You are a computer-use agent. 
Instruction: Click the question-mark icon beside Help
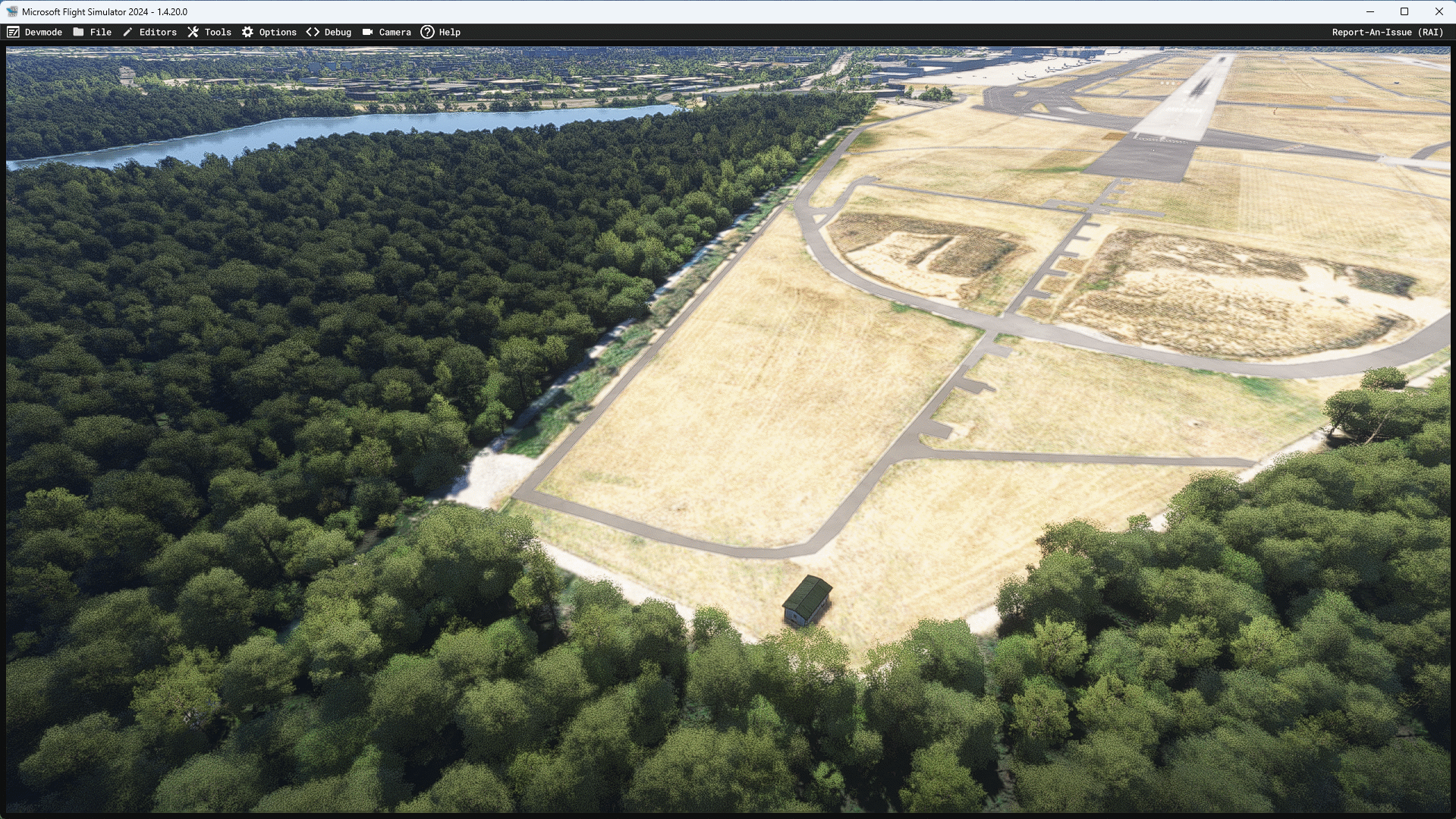pyautogui.click(x=426, y=32)
